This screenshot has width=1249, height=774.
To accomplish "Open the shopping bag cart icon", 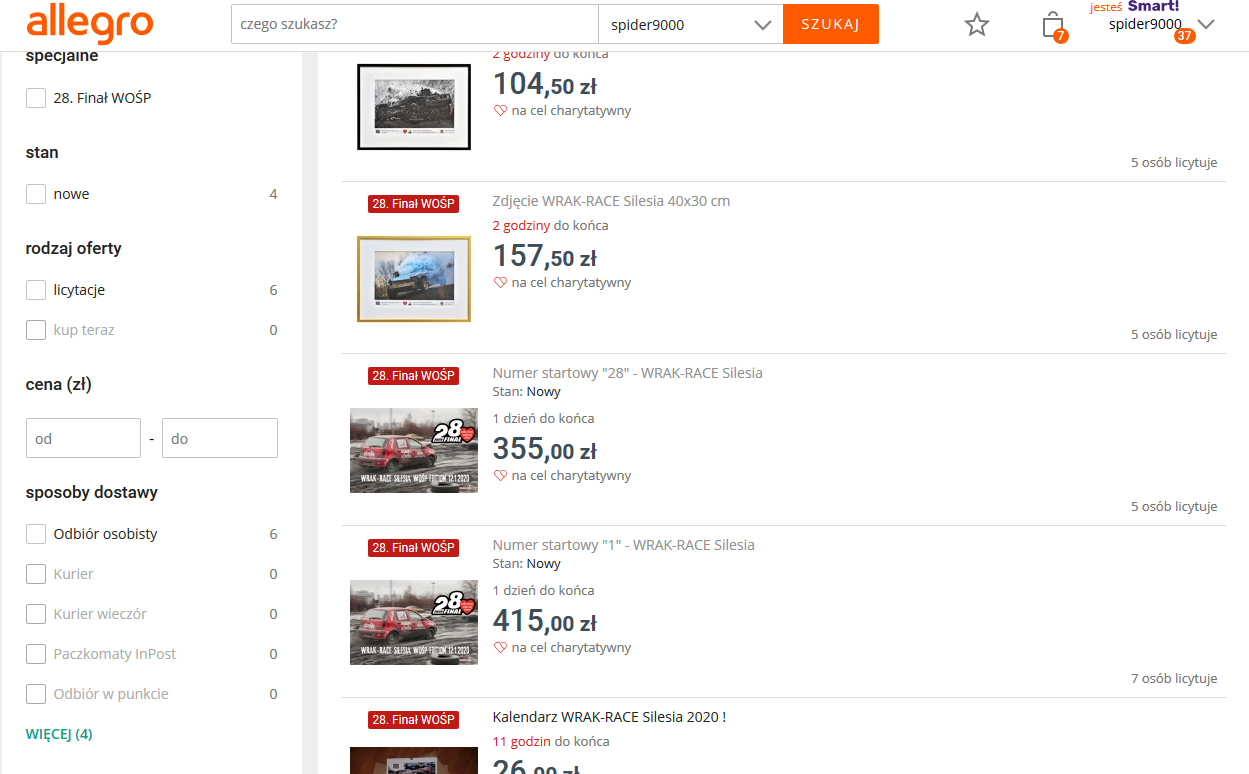I will 1052,24.
